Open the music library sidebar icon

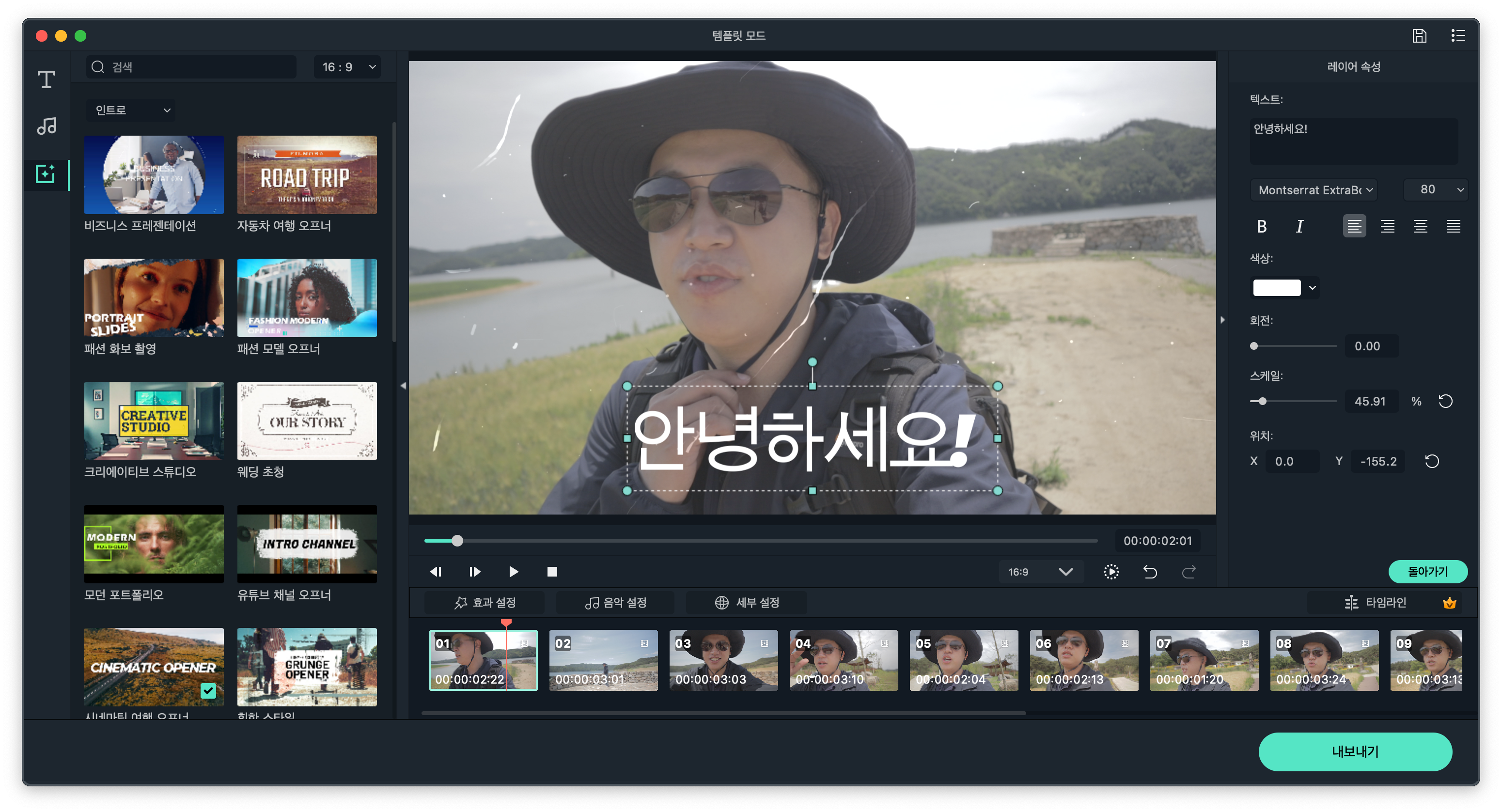47,126
